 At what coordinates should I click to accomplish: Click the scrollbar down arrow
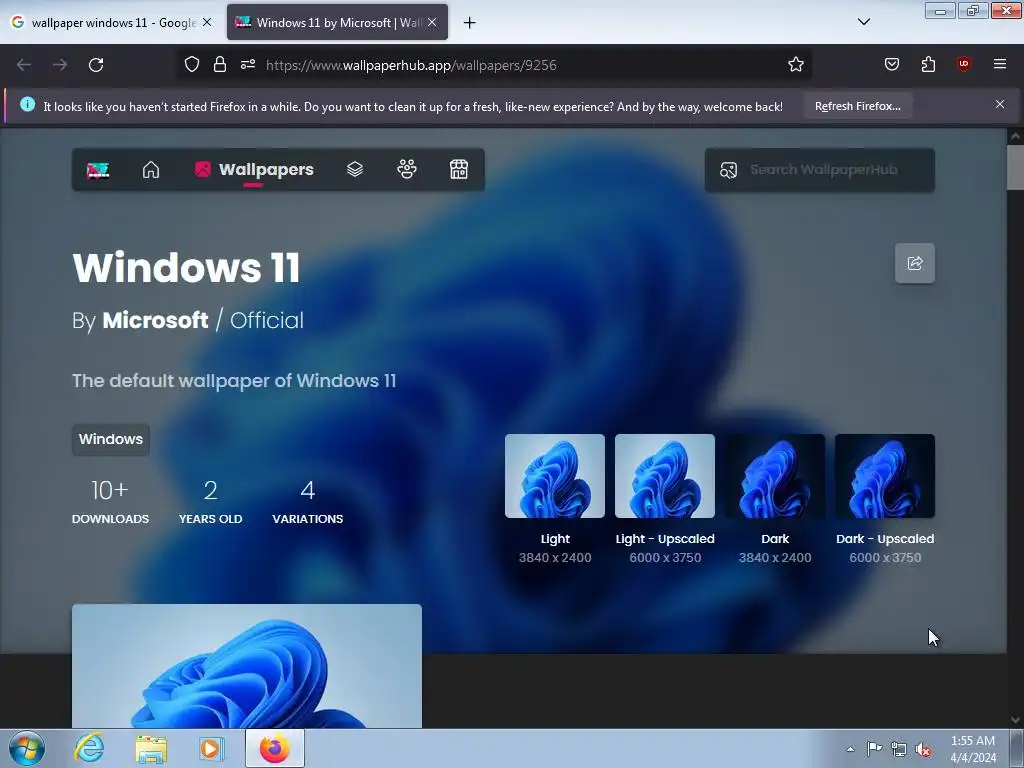coord(1015,720)
